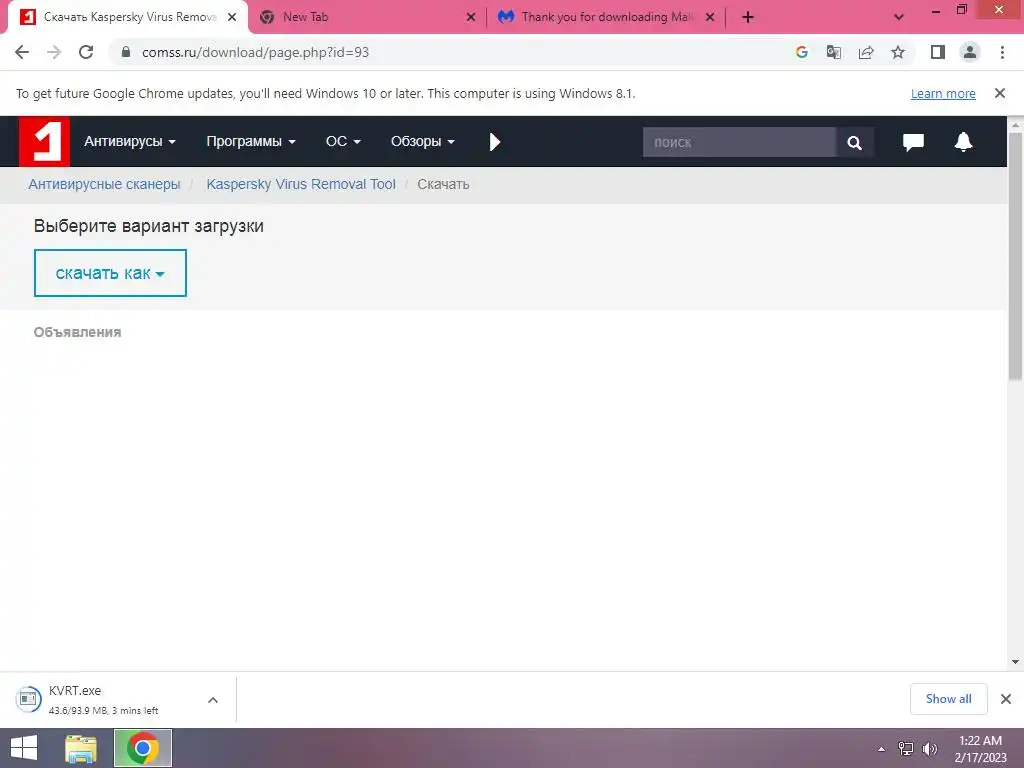Click the Show all downloads button
Image resolution: width=1024 pixels, height=768 pixels.
point(948,699)
